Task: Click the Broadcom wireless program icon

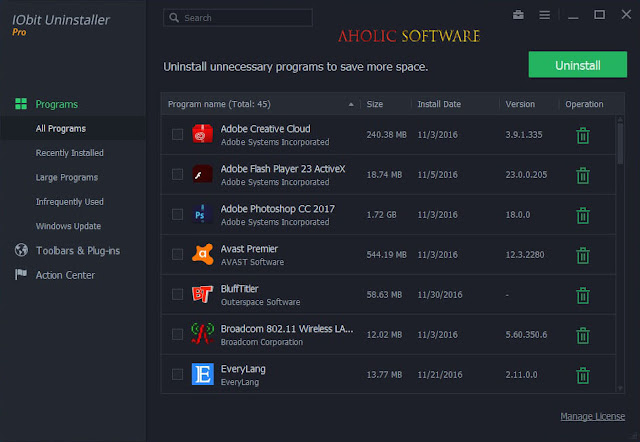Action: pyautogui.click(x=202, y=333)
